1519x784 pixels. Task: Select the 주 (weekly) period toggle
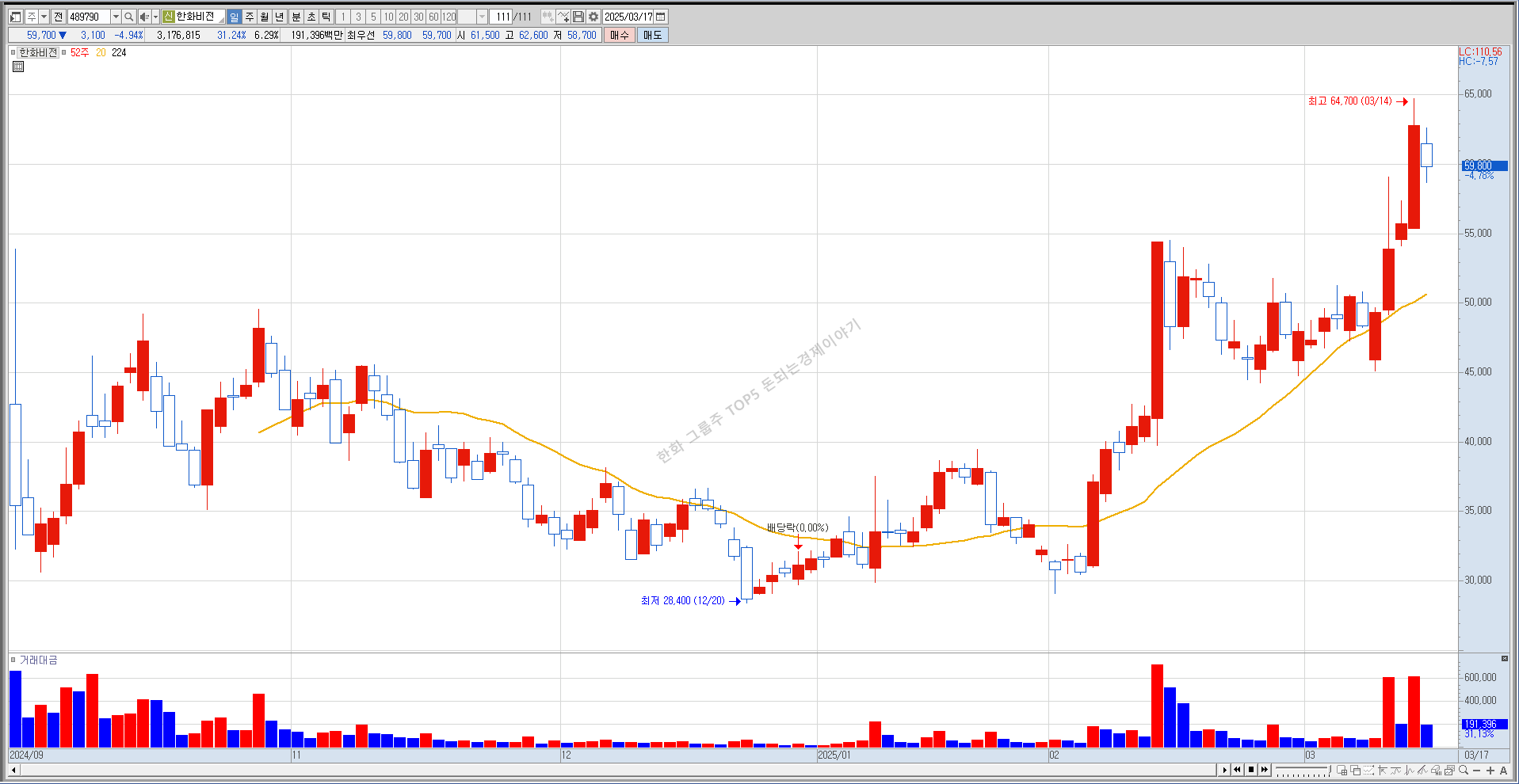click(x=250, y=17)
